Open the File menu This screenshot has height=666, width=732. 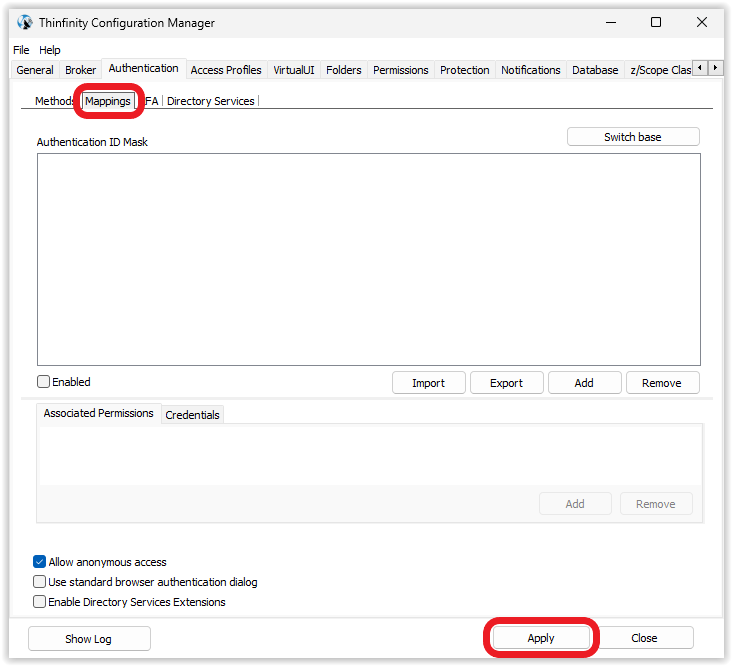point(21,50)
